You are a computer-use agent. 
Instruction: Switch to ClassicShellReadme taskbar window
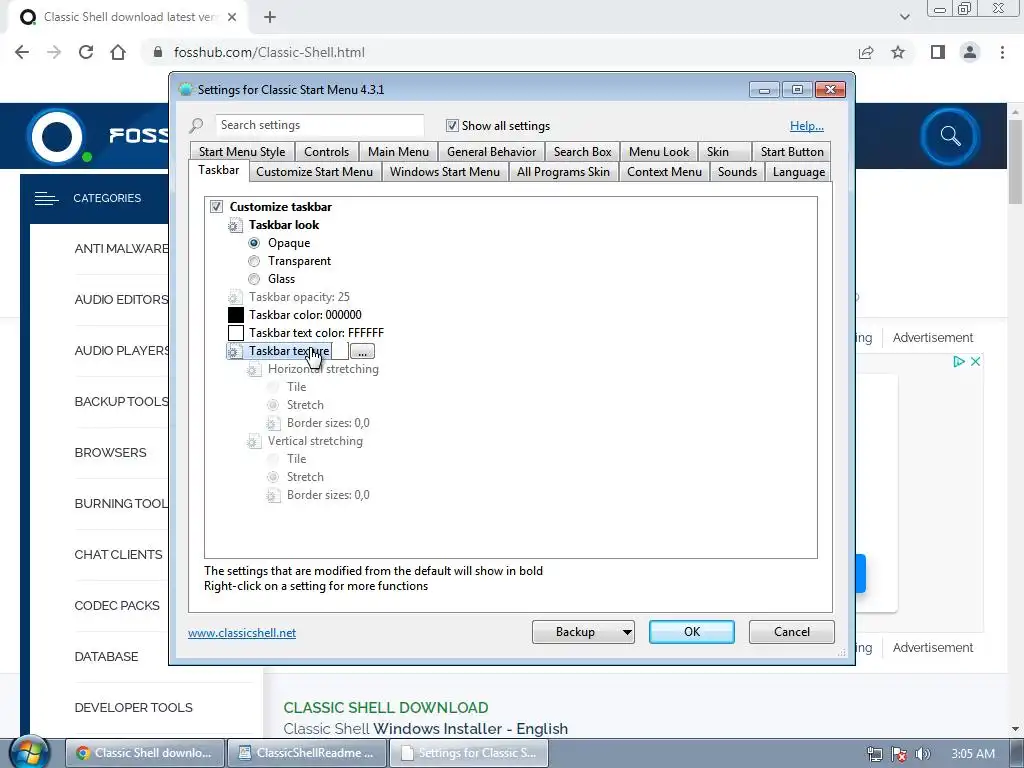click(307, 753)
